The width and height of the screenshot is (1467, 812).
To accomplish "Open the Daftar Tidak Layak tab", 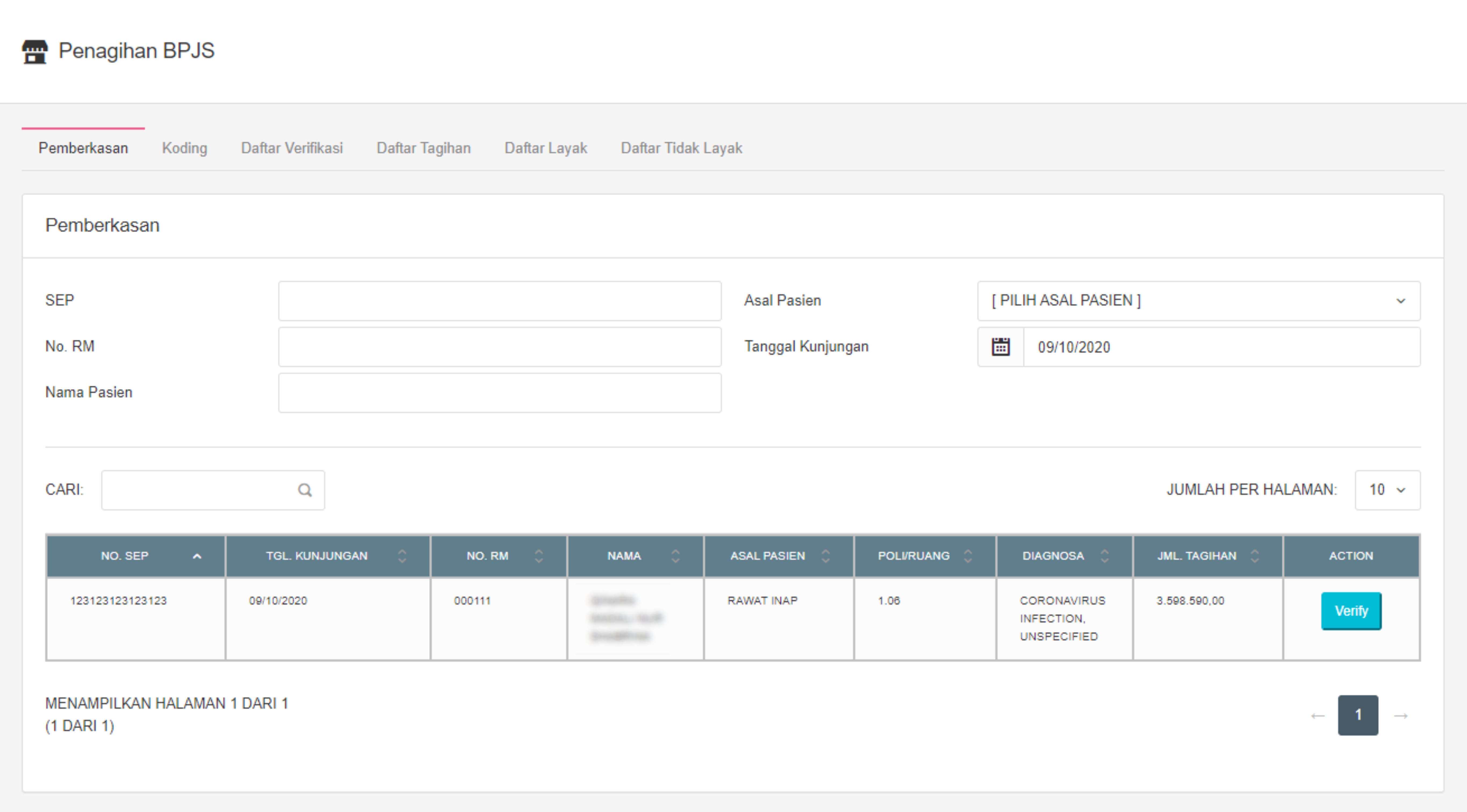I will 681,148.
